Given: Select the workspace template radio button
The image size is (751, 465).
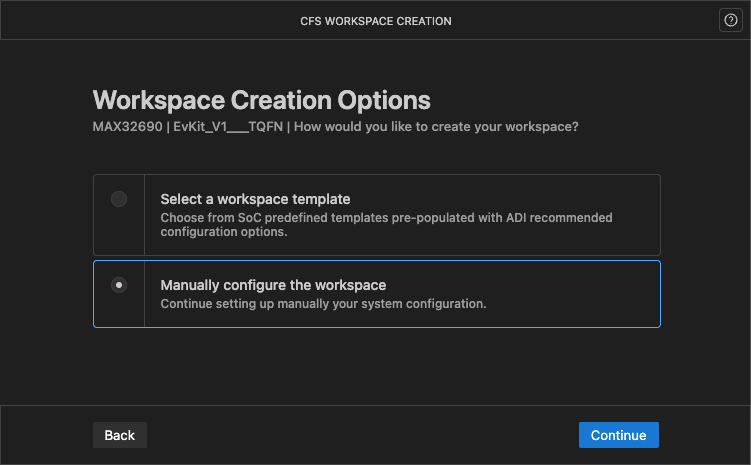Looking at the screenshot, I should tap(119, 199).
